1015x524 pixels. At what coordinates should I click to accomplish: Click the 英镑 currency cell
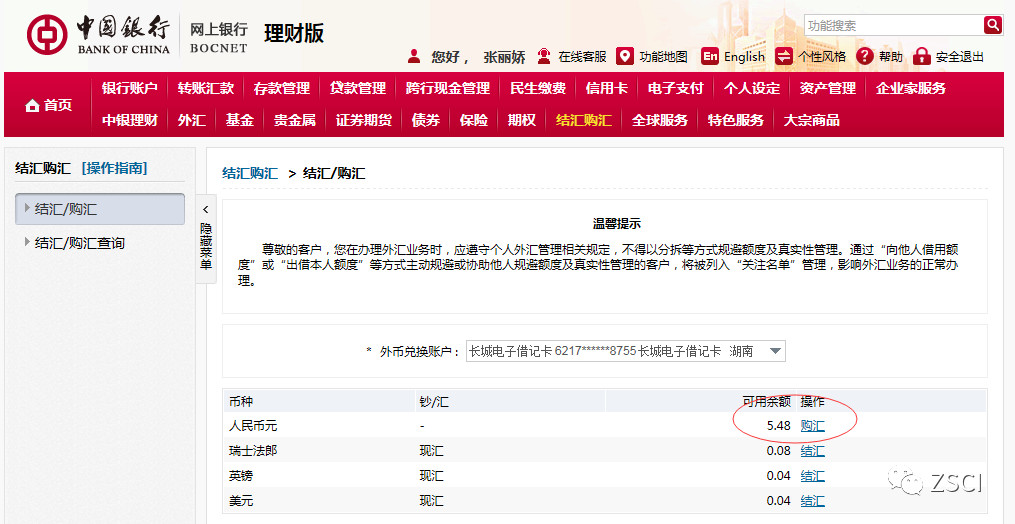pos(241,476)
